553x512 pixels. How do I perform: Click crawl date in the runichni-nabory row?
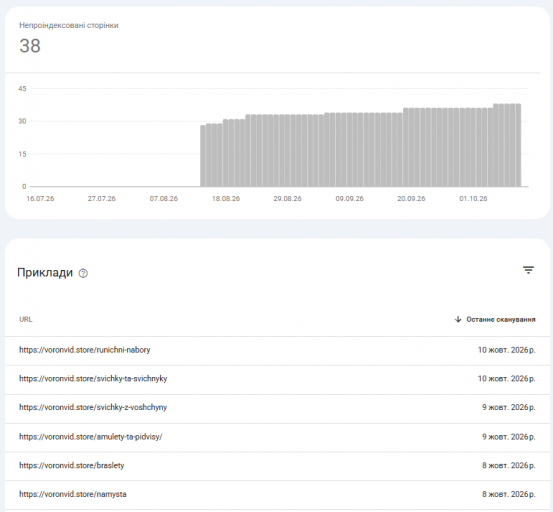506,350
